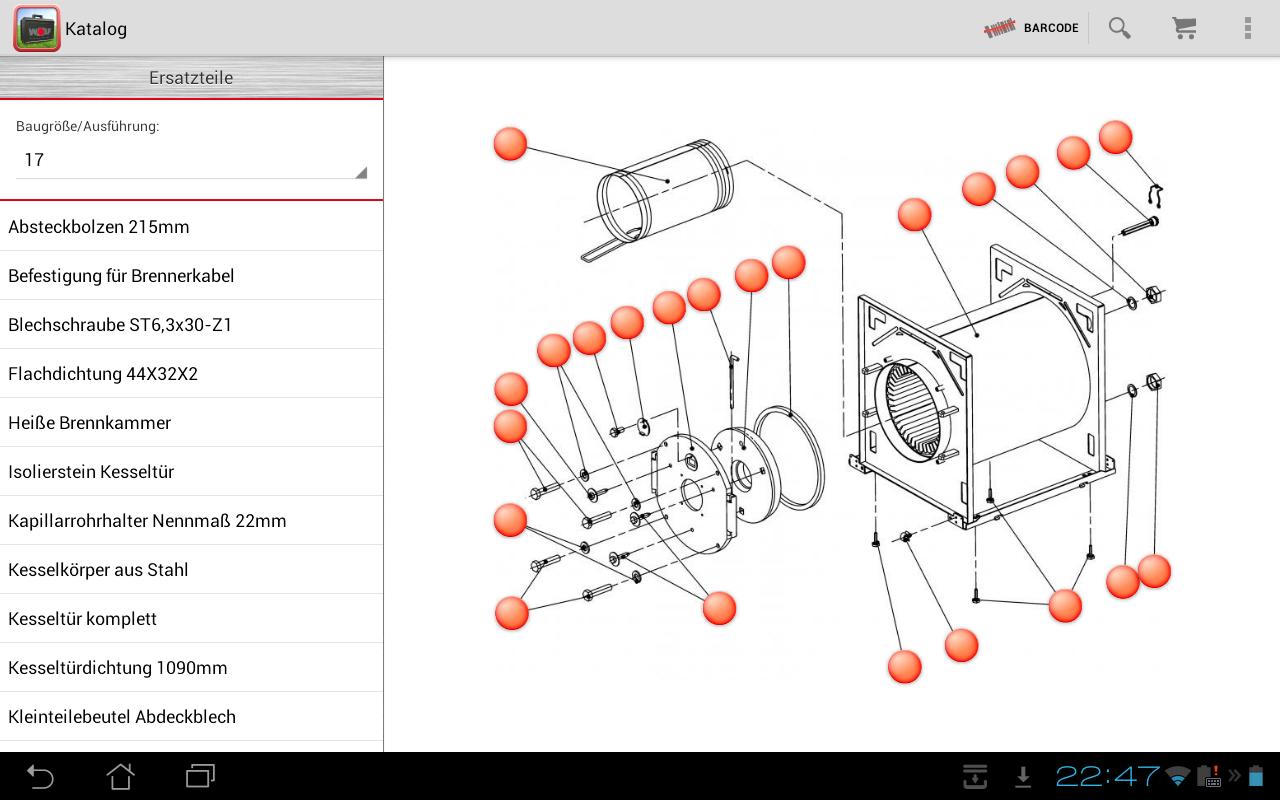Image resolution: width=1280 pixels, height=800 pixels.
Task: Tap red marker pointing to the cylindrical chamber
Action: [x=510, y=144]
